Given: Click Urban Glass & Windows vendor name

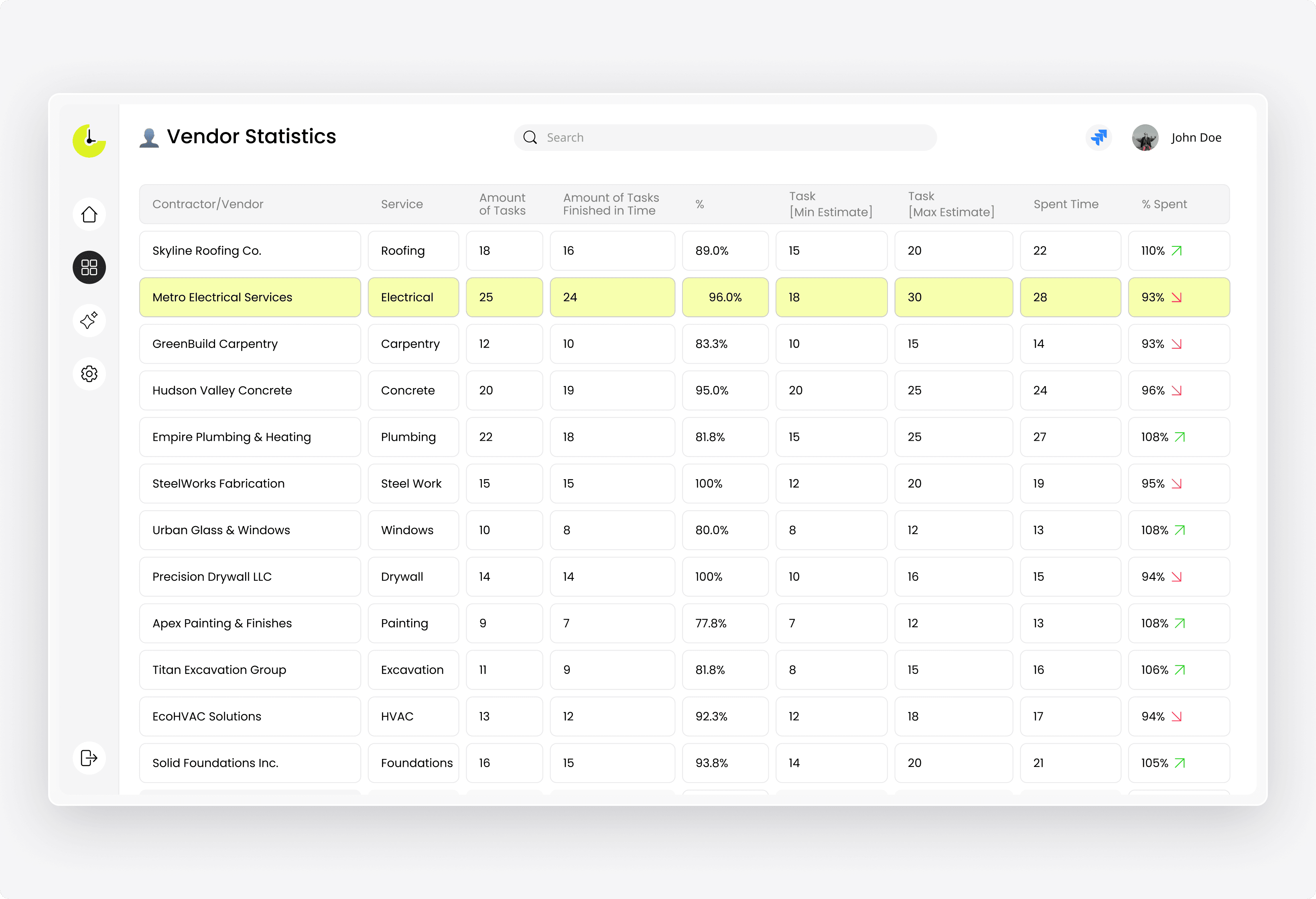Looking at the screenshot, I should [221, 530].
